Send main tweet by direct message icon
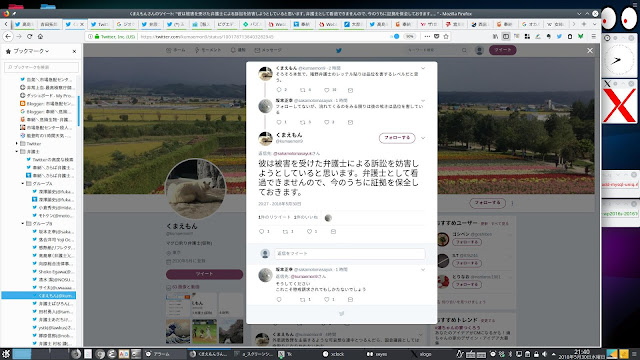Image resolution: width=640 pixels, height=360 pixels. [x=333, y=231]
